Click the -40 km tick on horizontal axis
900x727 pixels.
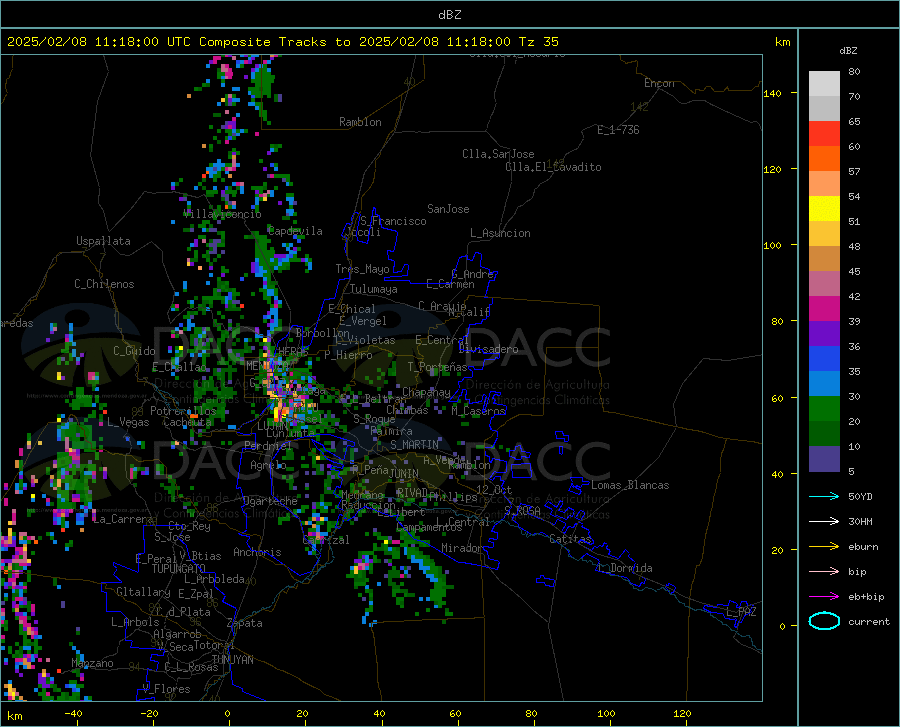click(x=73, y=713)
